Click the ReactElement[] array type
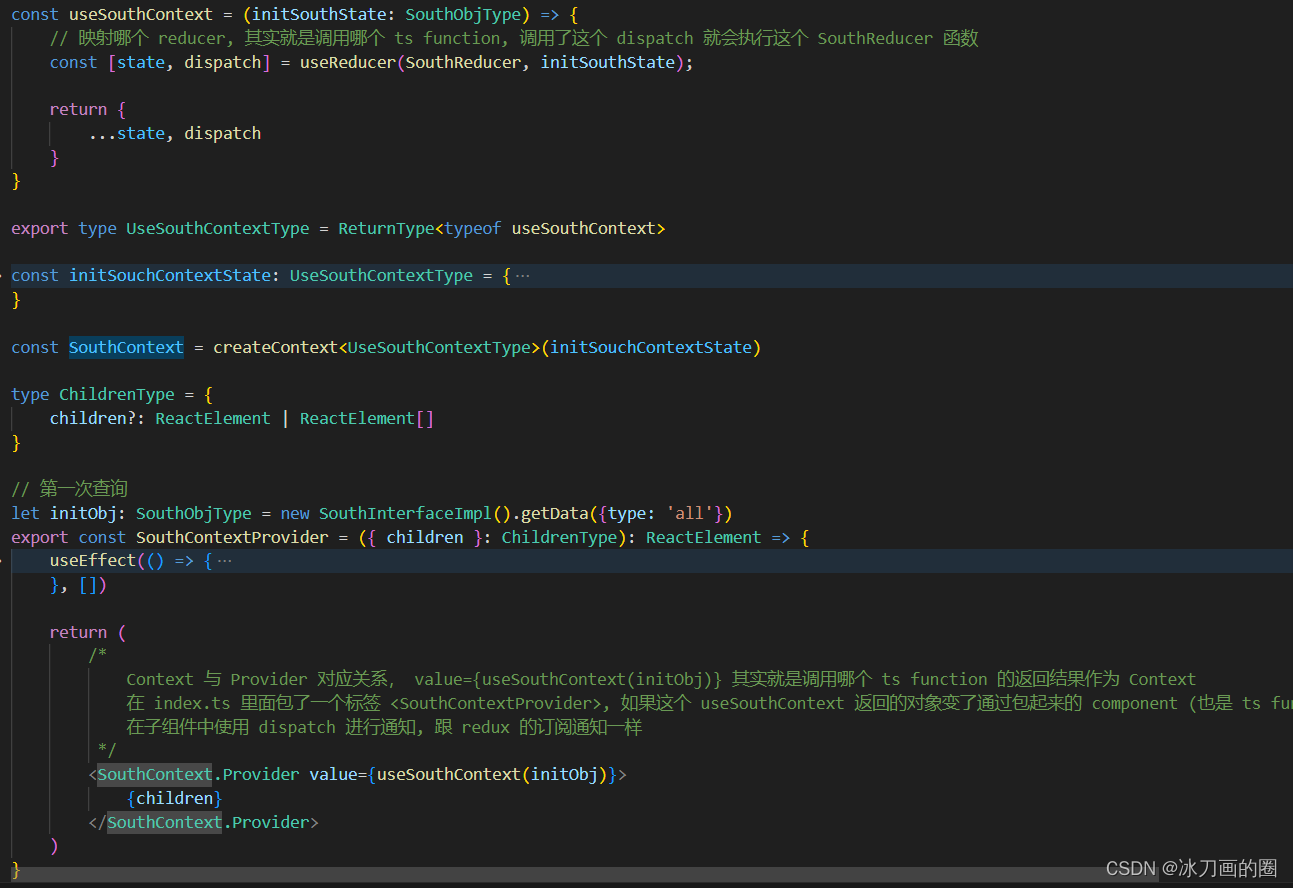The height and width of the screenshot is (888, 1293). tap(367, 418)
